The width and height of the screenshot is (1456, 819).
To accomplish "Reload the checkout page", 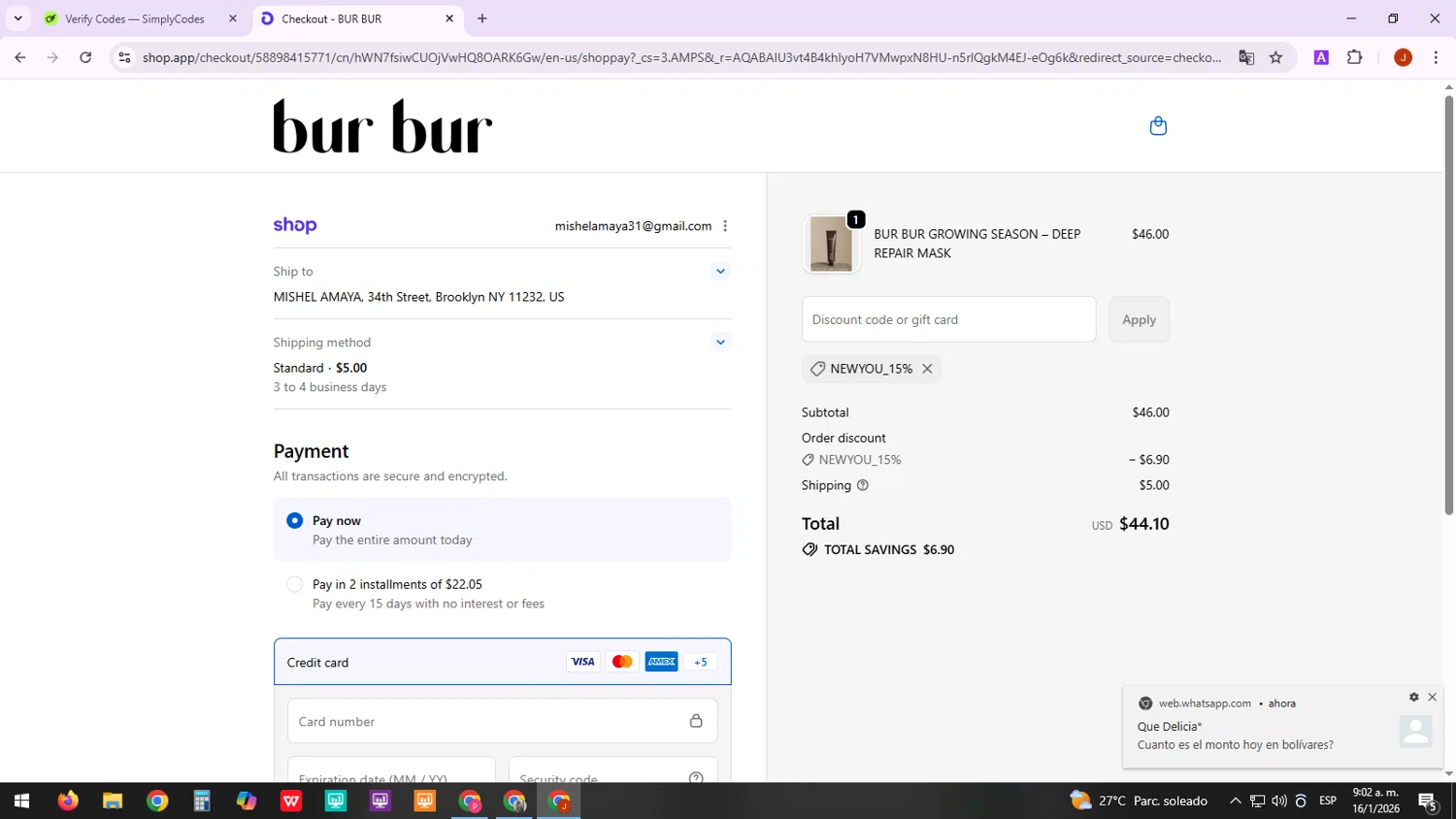I will [85, 57].
